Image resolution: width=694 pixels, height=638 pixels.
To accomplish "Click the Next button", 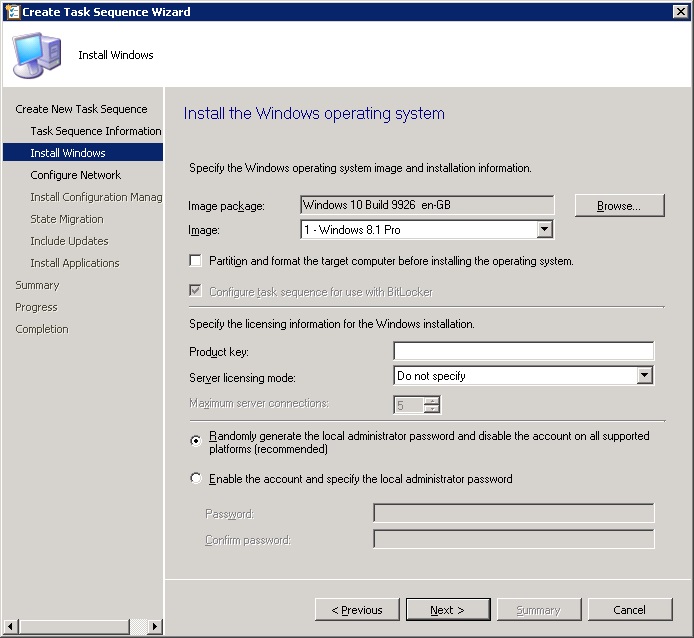I will (447, 610).
